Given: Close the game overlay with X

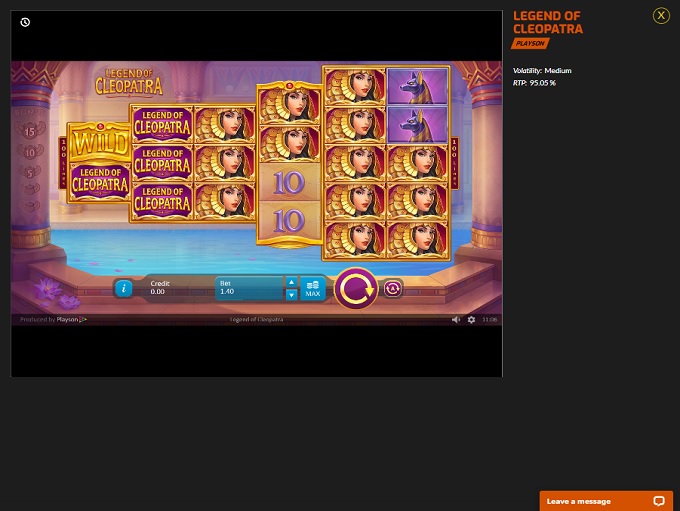Looking at the screenshot, I should [x=661, y=15].
